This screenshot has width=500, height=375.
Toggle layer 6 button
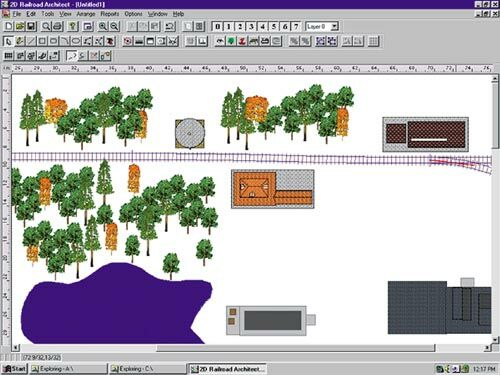285,26
